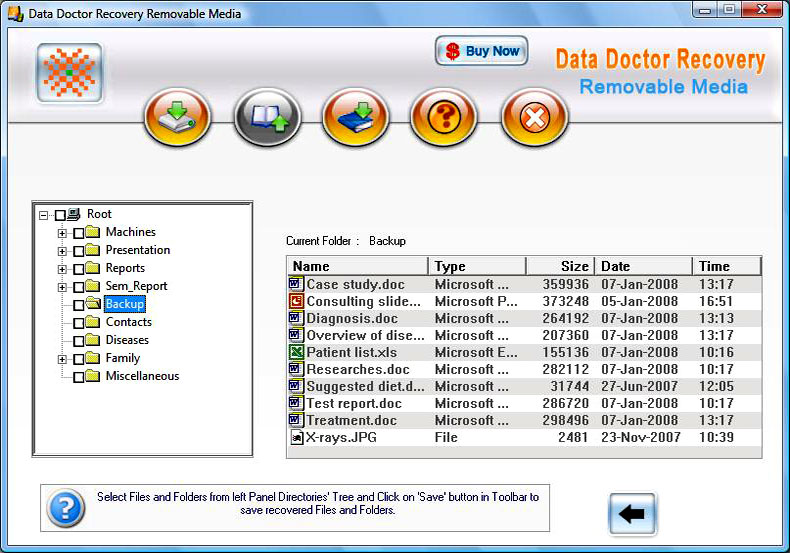Image resolution: width=790 pixels, height=553 pixels.
Task: Select the Root node label
Action: (x=99, y=214)
